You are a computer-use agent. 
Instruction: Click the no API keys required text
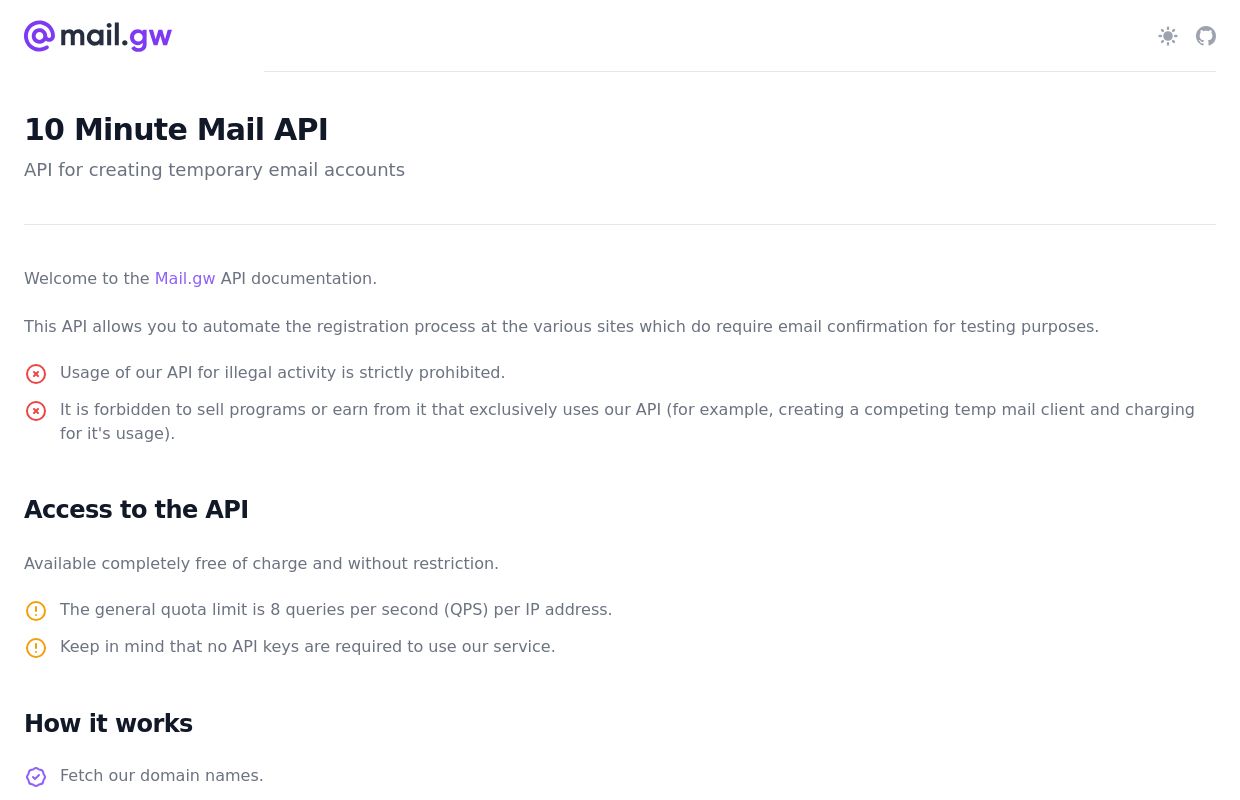click(x=308, y=647)
